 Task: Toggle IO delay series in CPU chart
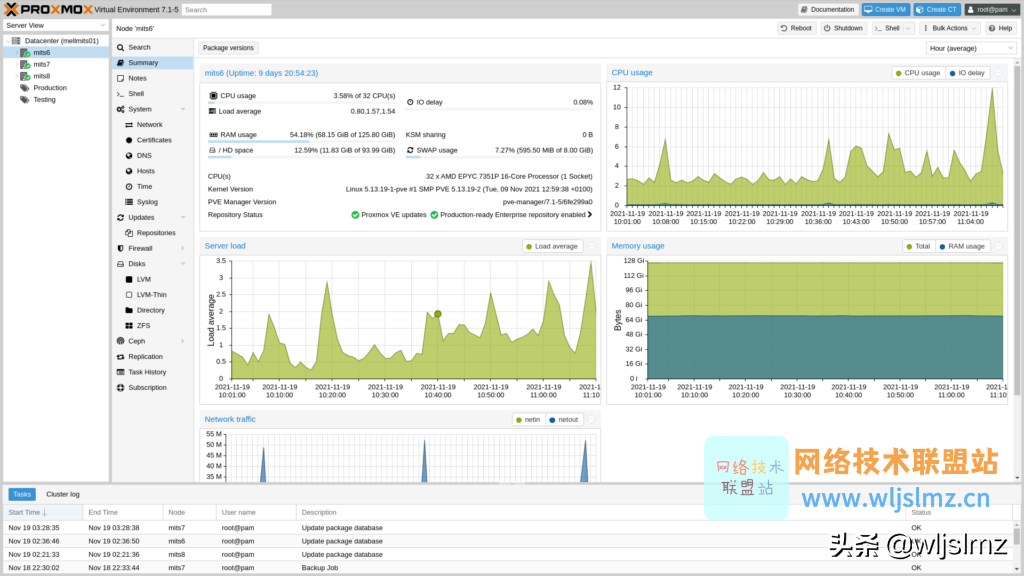click(x=967, y=73)
